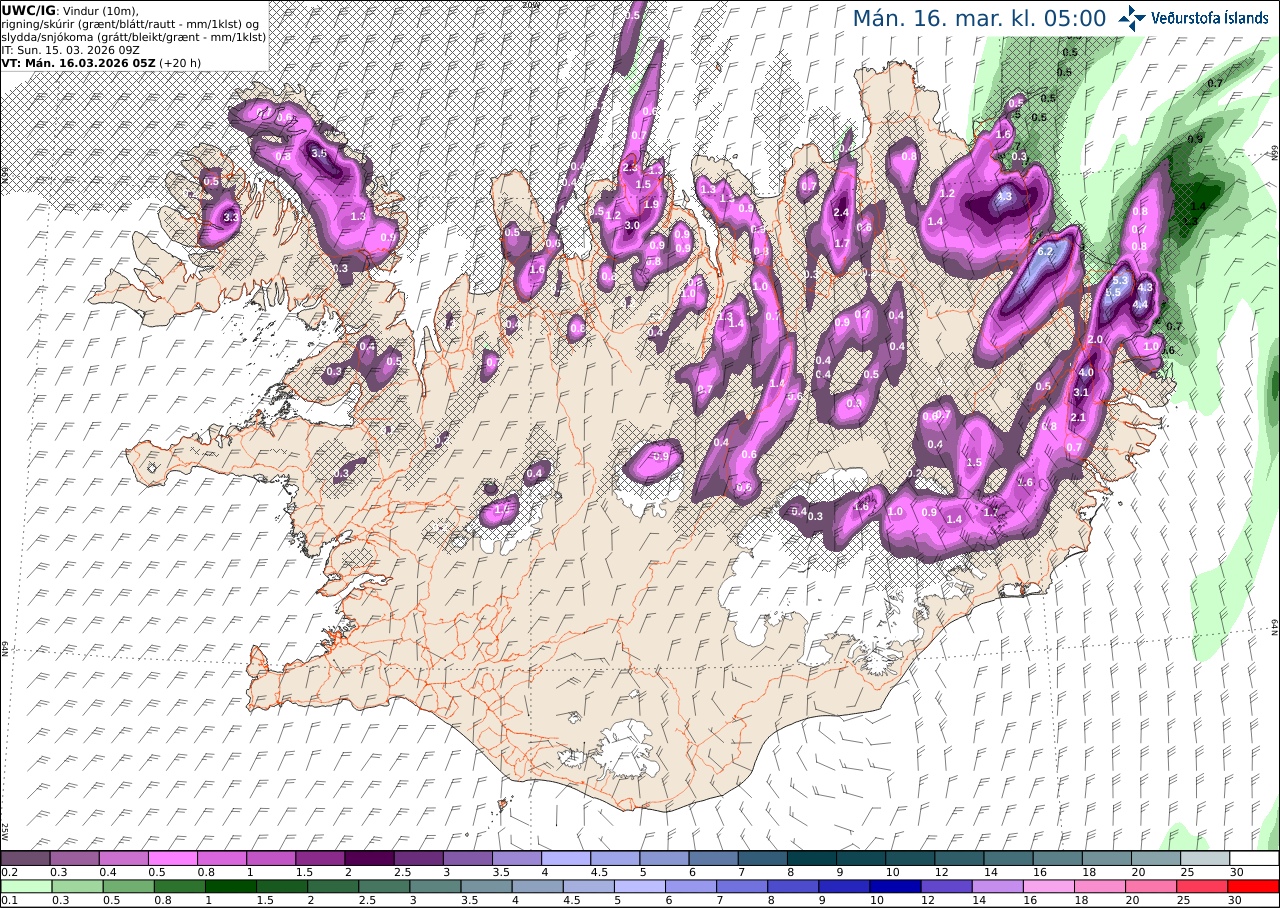Click the 3.5 snowfall value on the map
Screen dimensions: 1280x908
(319, 154)
